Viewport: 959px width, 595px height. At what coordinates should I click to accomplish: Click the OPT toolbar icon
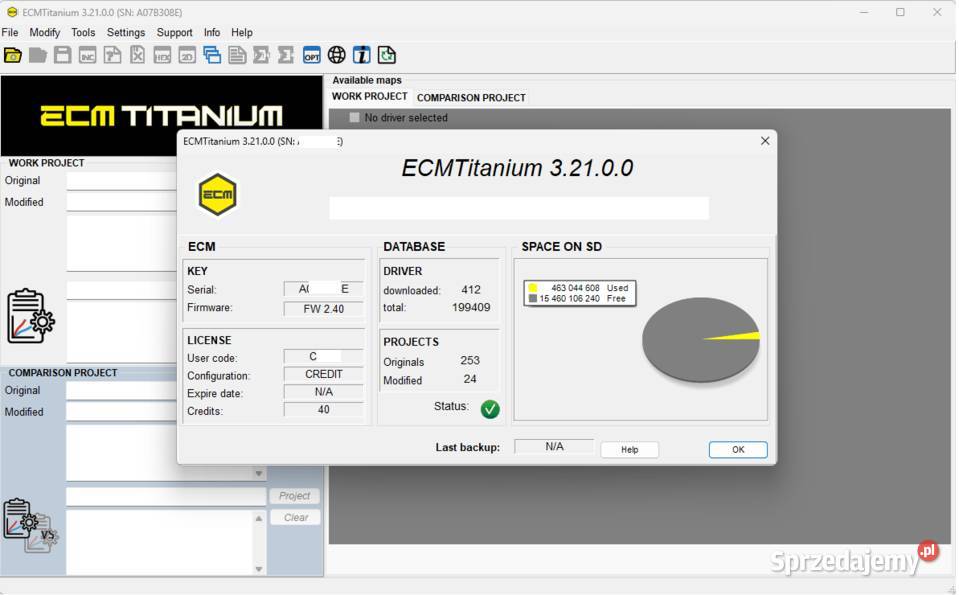point(312,55)
